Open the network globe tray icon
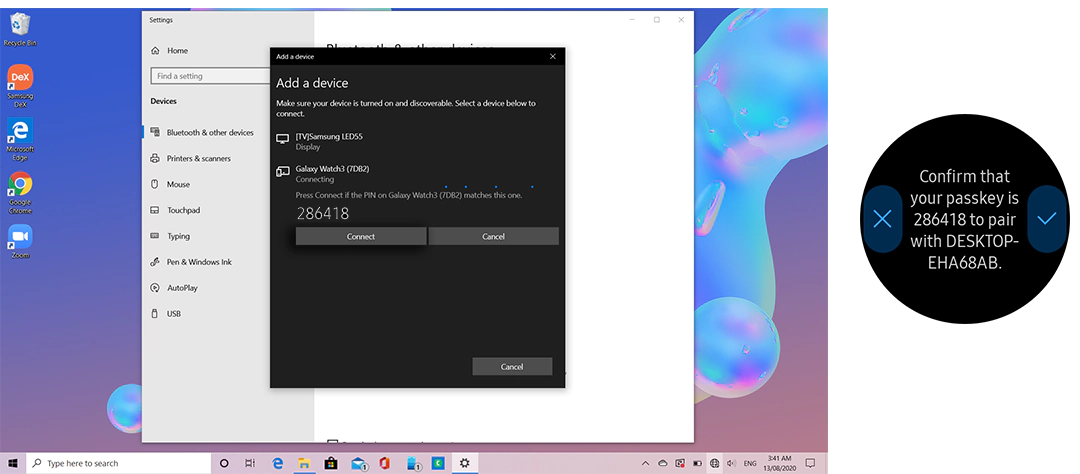 click(x=714, y=463)
